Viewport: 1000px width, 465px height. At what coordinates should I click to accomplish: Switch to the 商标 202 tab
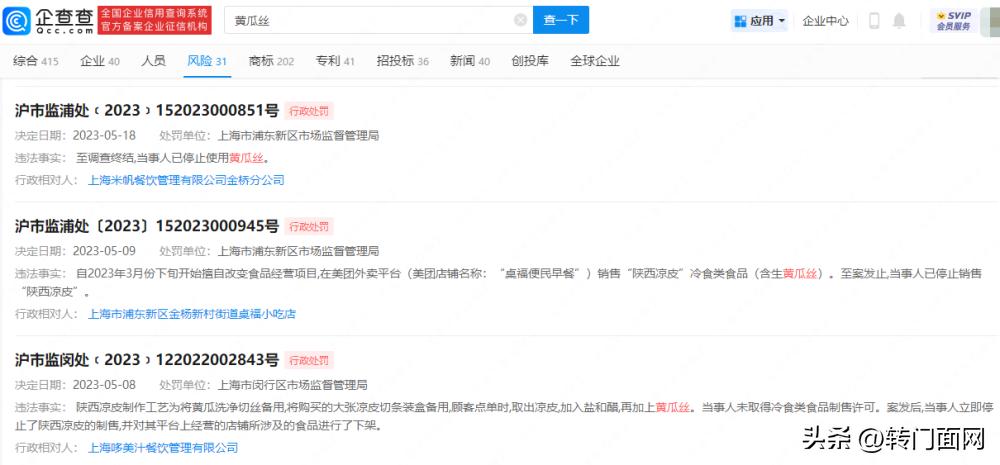[271, 61]
